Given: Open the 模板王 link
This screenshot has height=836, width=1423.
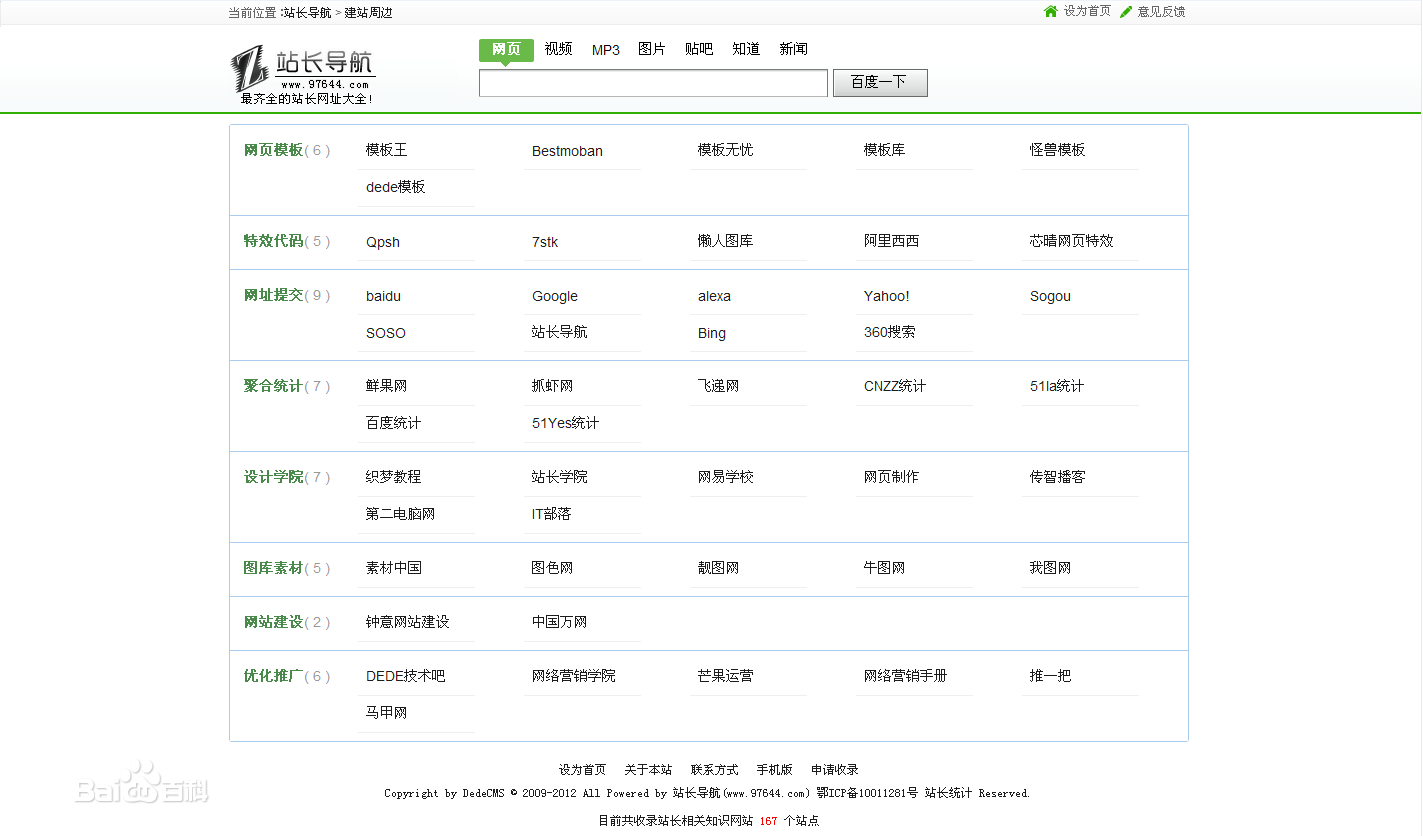Looking at the screenshot, I should (x=386, y=150).
